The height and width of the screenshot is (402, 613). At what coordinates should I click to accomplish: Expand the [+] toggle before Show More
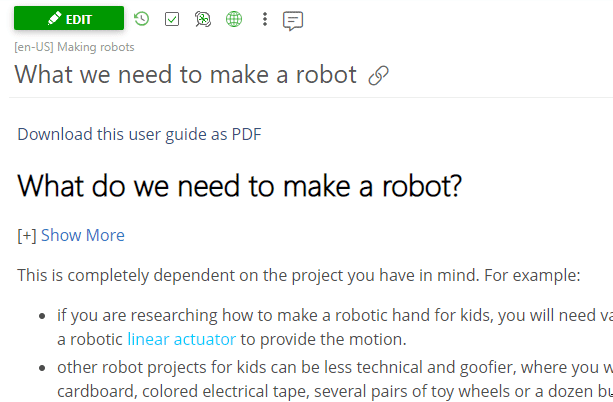[27, 236]
